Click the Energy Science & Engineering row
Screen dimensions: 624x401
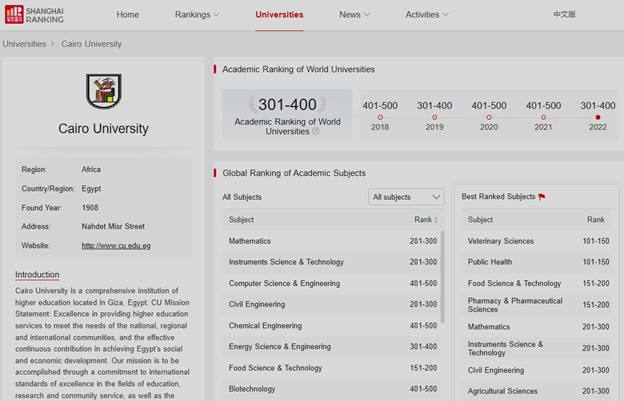tap(333, 346)
